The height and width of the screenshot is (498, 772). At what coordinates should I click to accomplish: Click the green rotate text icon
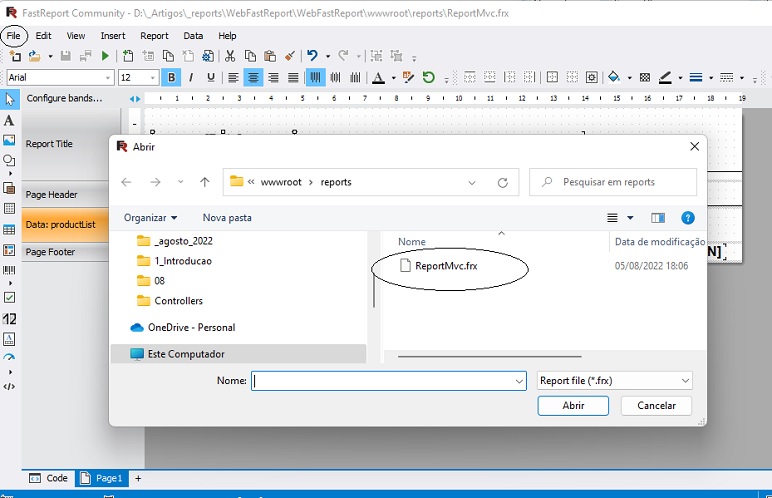click(x=428, y=77)
